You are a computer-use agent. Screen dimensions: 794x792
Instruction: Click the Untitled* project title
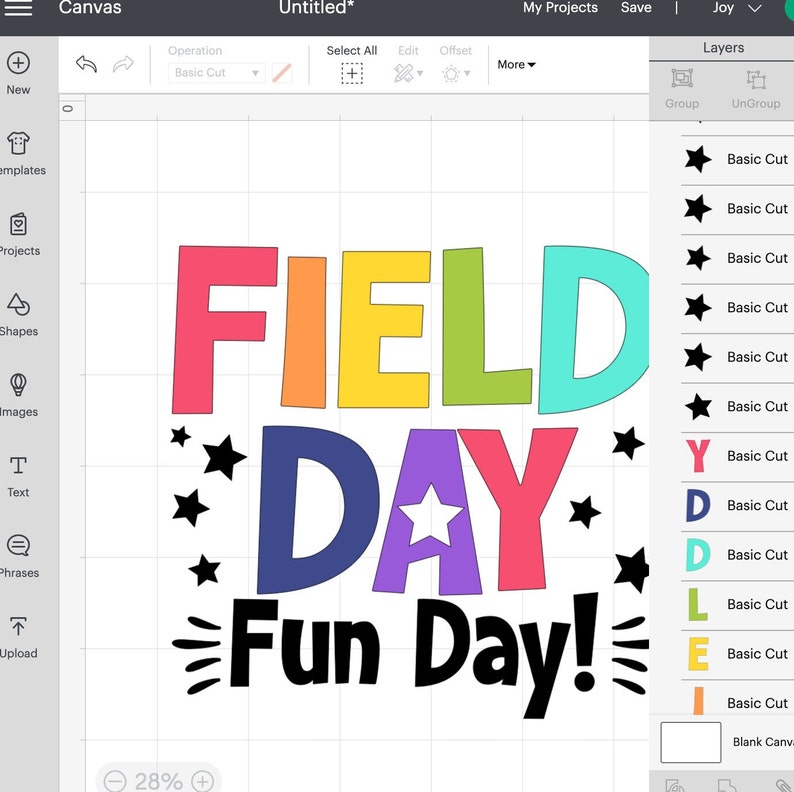[316, 8]
